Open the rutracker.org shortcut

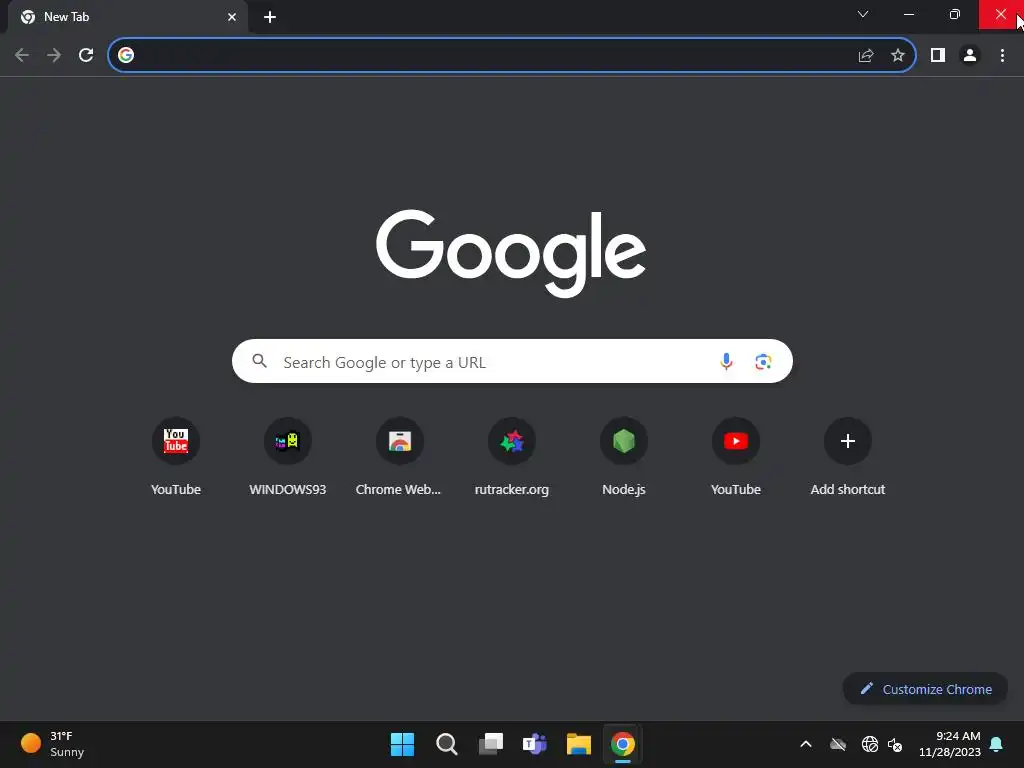511,456
